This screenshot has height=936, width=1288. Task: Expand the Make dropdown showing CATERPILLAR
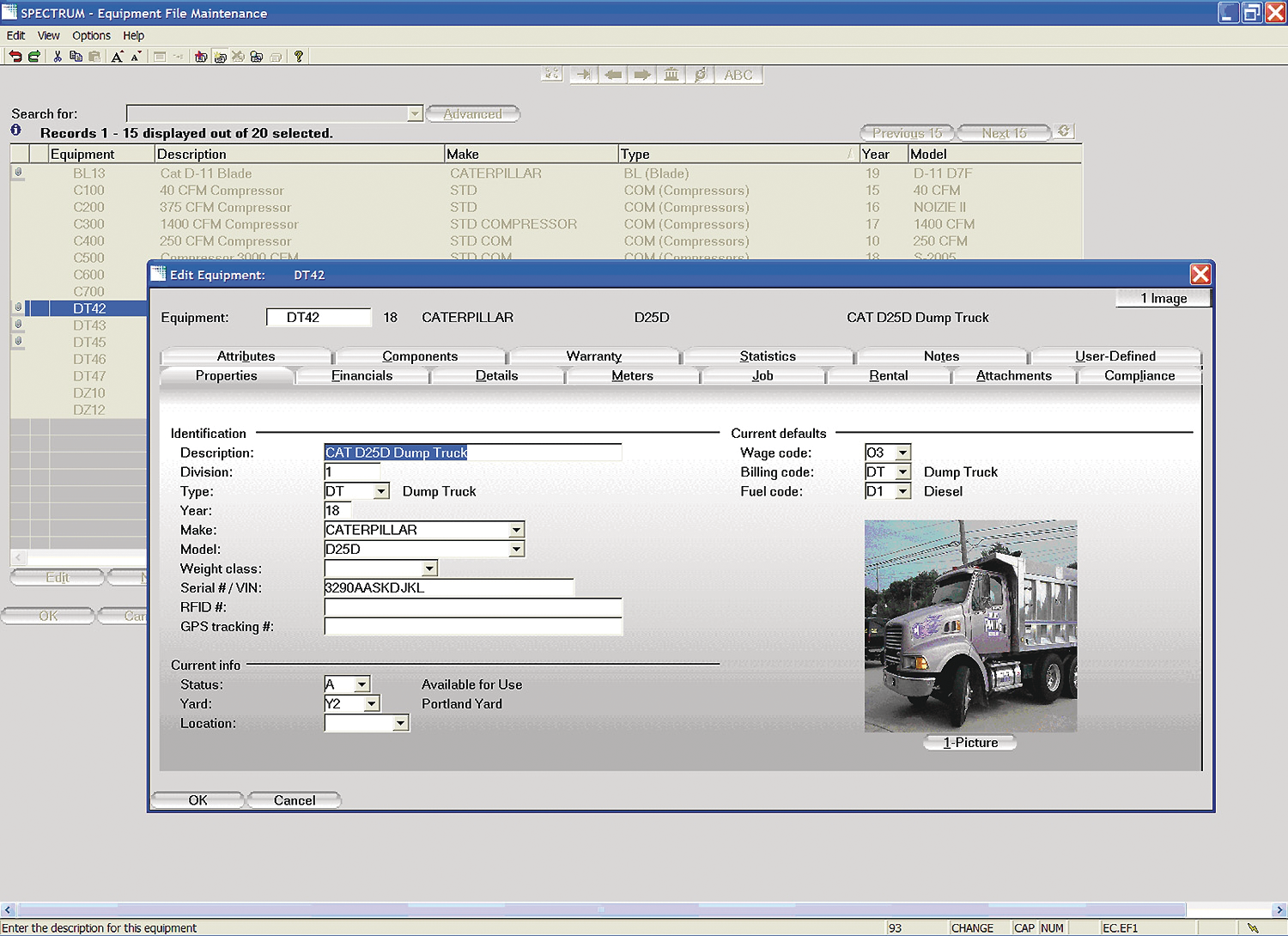point(516,530)
